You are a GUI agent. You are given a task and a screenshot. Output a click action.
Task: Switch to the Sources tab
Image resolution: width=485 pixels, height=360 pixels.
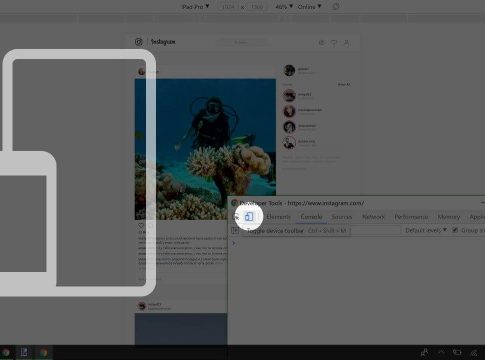342,217
